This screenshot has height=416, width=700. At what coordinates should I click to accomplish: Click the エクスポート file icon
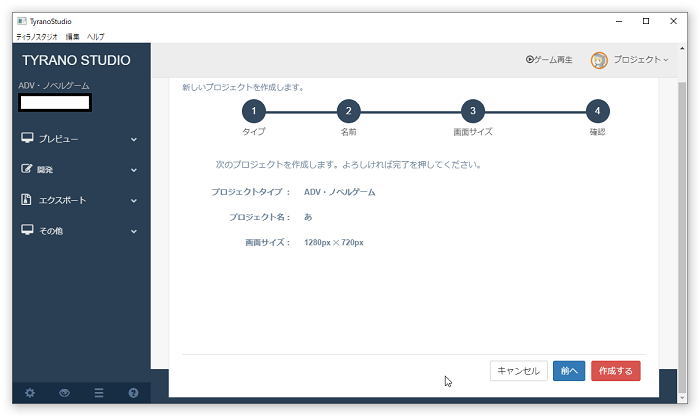click(x=27, y=200)
